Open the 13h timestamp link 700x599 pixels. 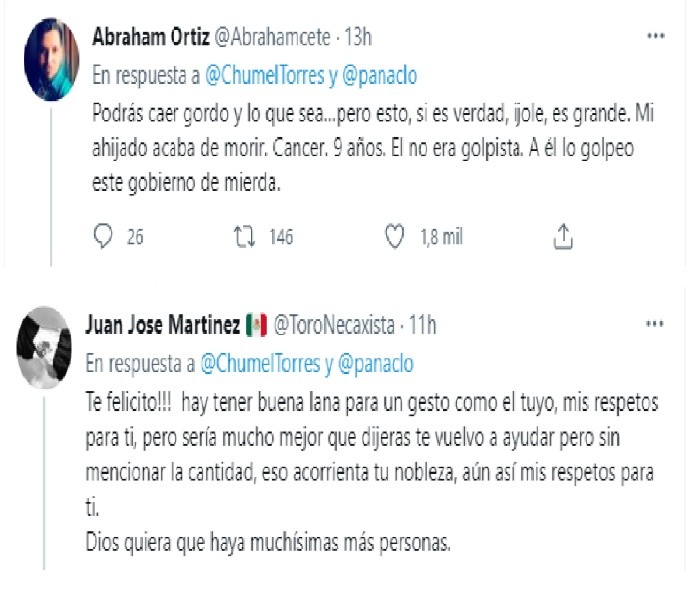357,38
